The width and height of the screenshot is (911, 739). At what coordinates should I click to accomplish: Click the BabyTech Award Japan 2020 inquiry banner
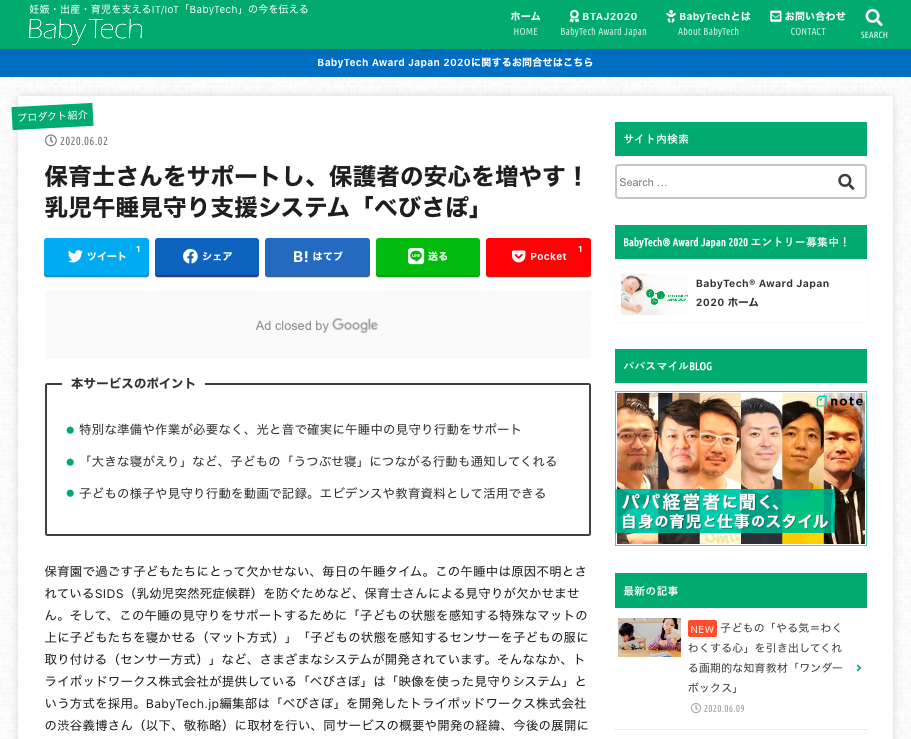tap(455, 62)
